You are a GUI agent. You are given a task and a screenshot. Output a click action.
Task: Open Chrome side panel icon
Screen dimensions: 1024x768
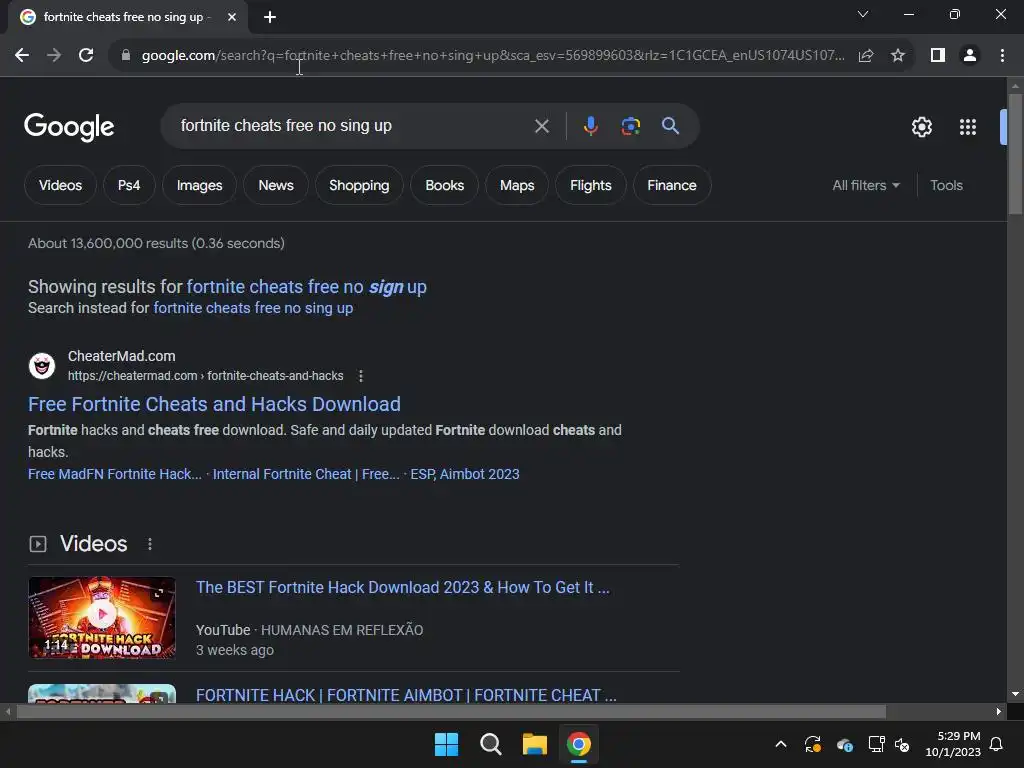pos(938,56)
